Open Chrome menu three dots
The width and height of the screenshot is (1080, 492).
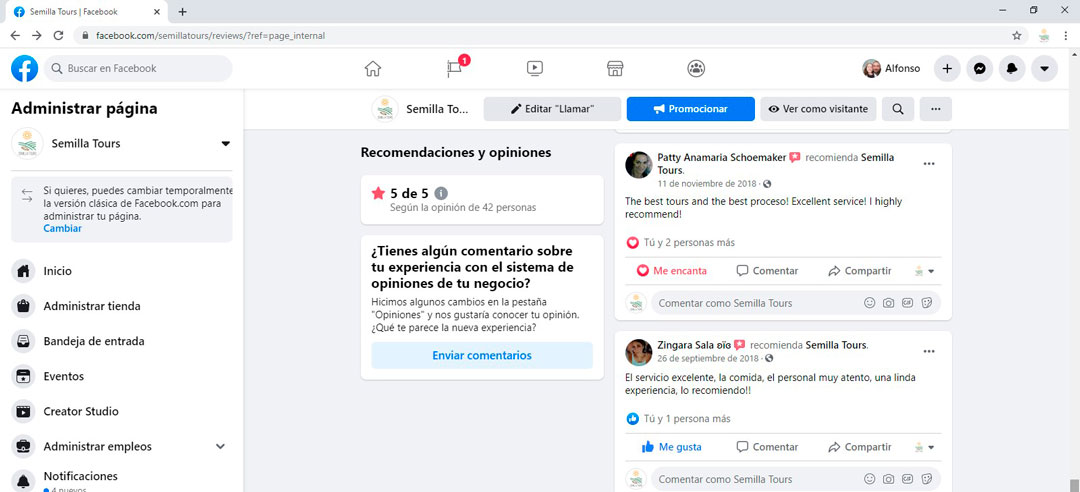(1066, 35)
